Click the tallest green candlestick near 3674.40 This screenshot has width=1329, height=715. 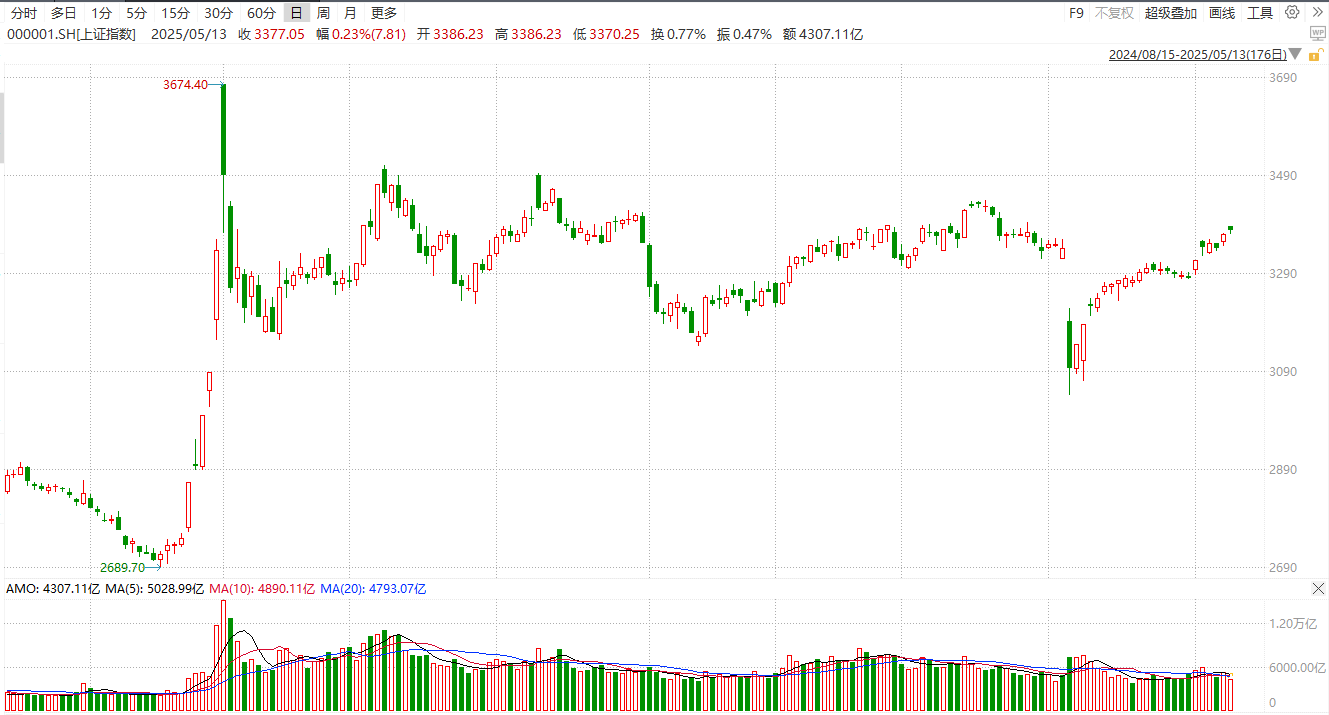coord(223,130)
